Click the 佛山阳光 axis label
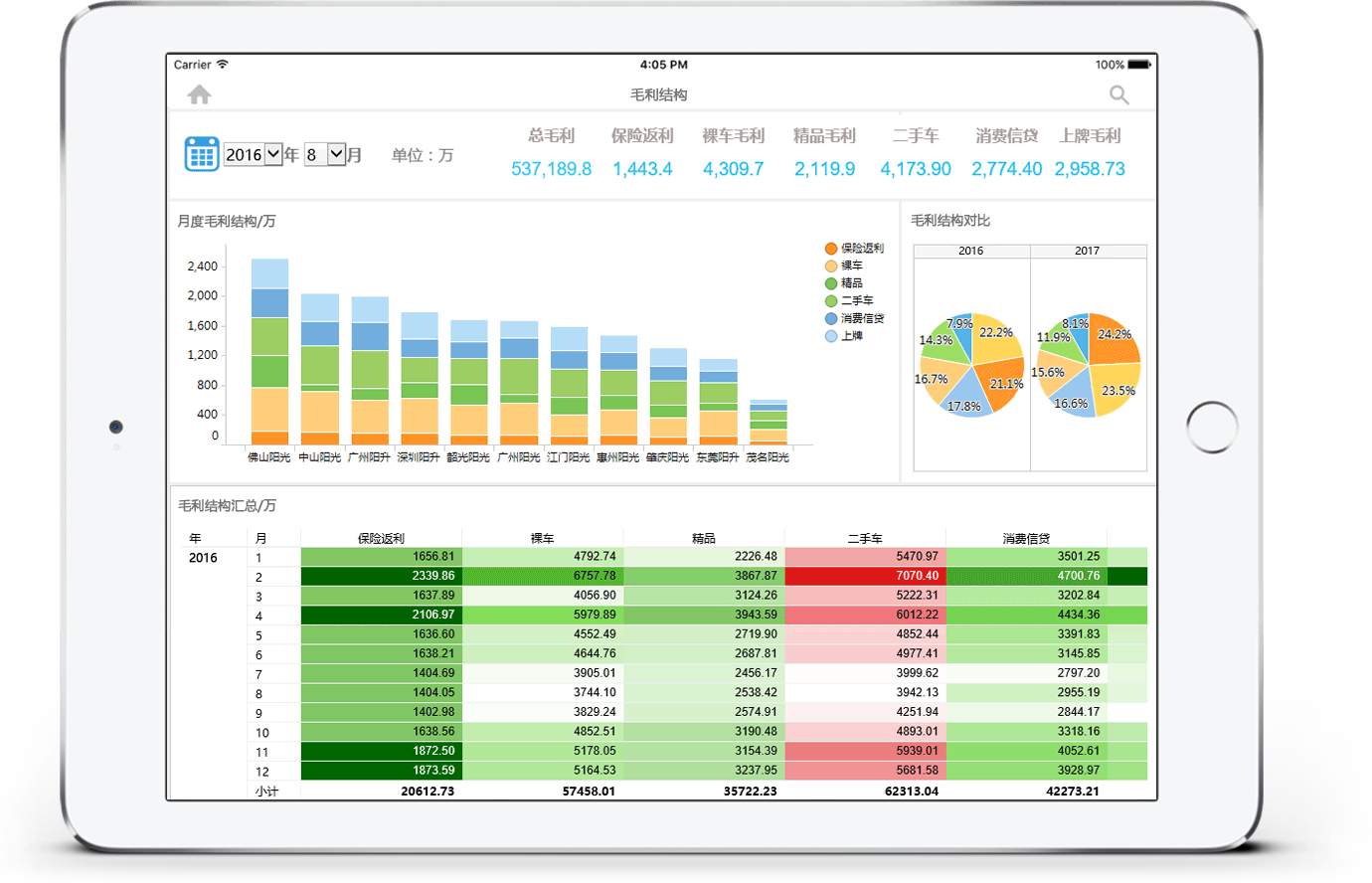1372x883 pixels. (x=269, y=457)
